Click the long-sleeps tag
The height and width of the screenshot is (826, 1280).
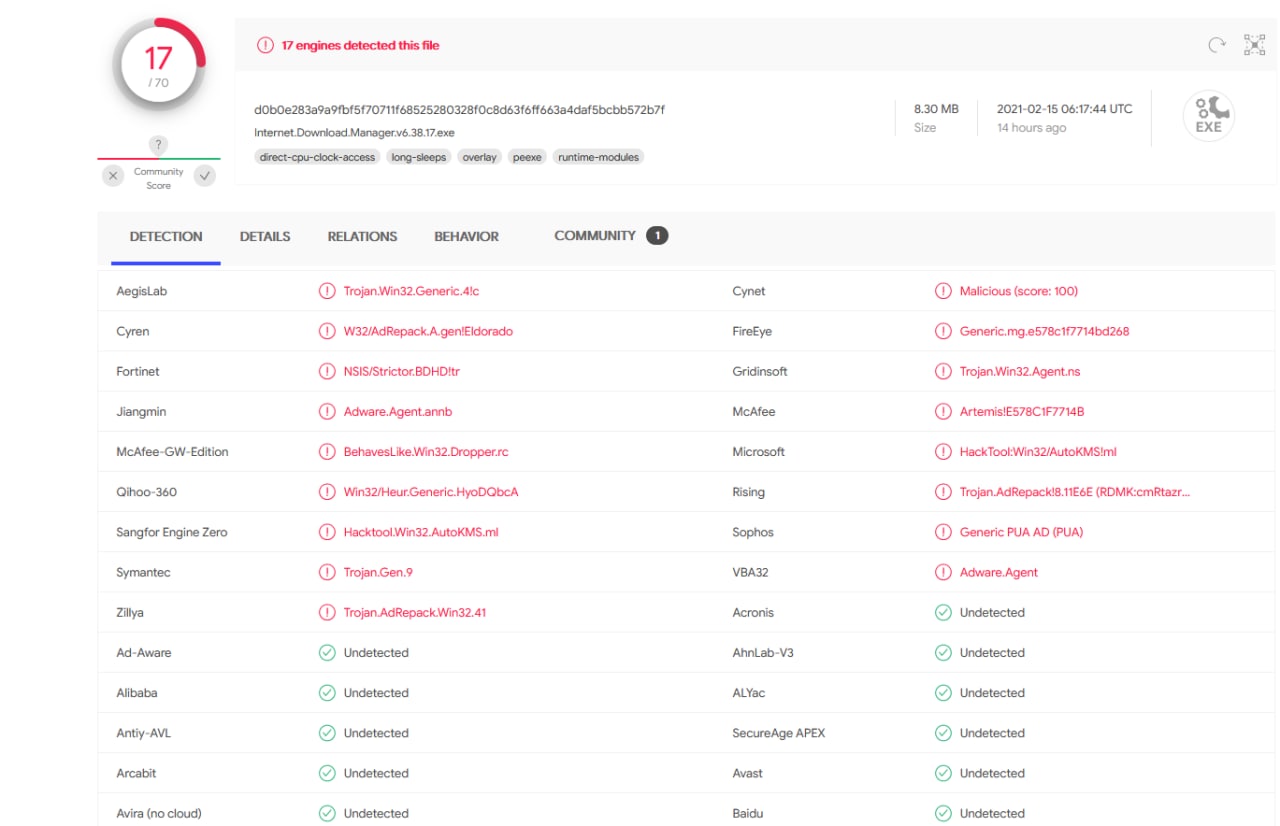point(419,157)
